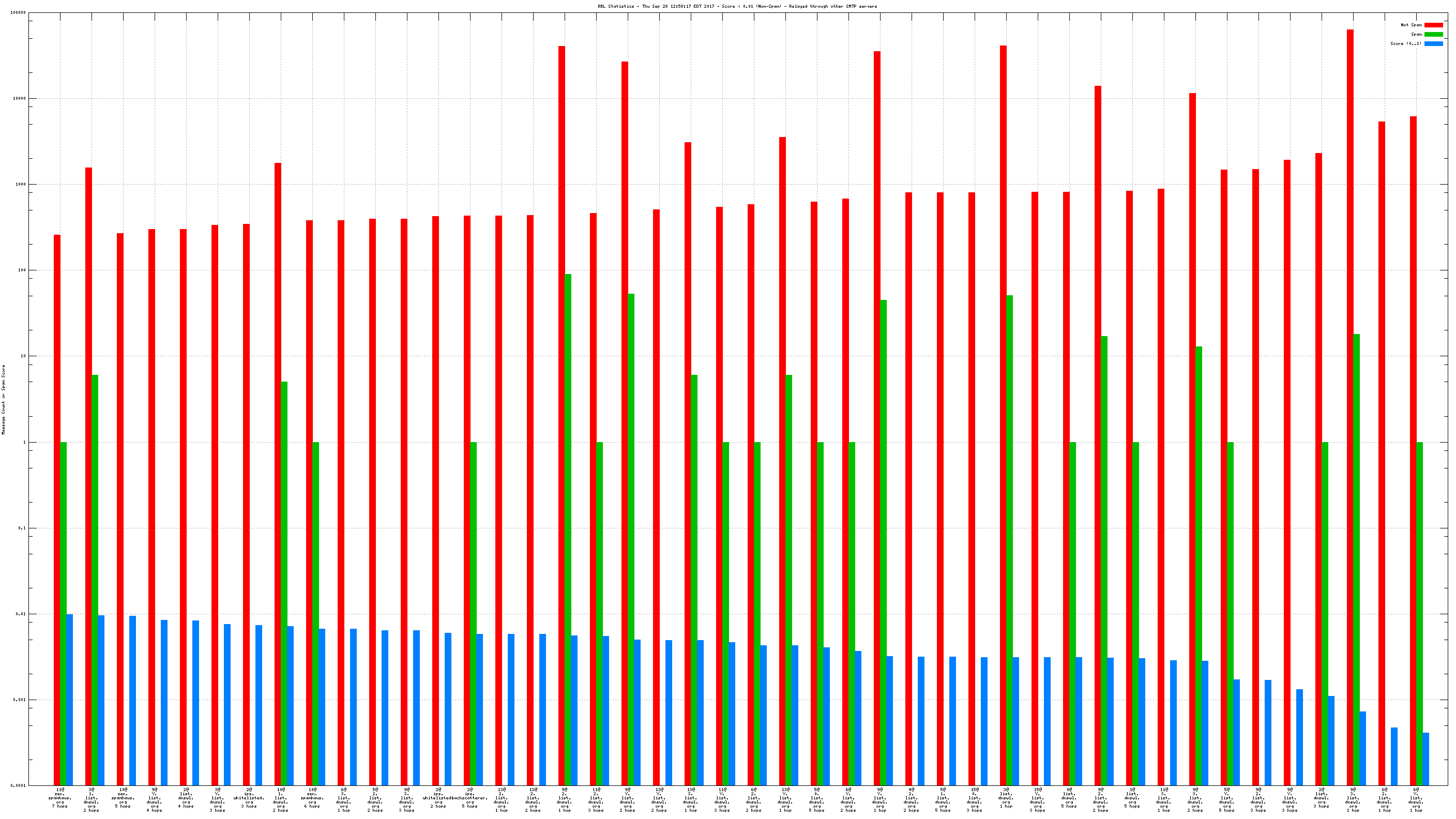Click the 100000 y-axis tick label
The height and width of the screenshot is (819, 1456).
point(18,12)
